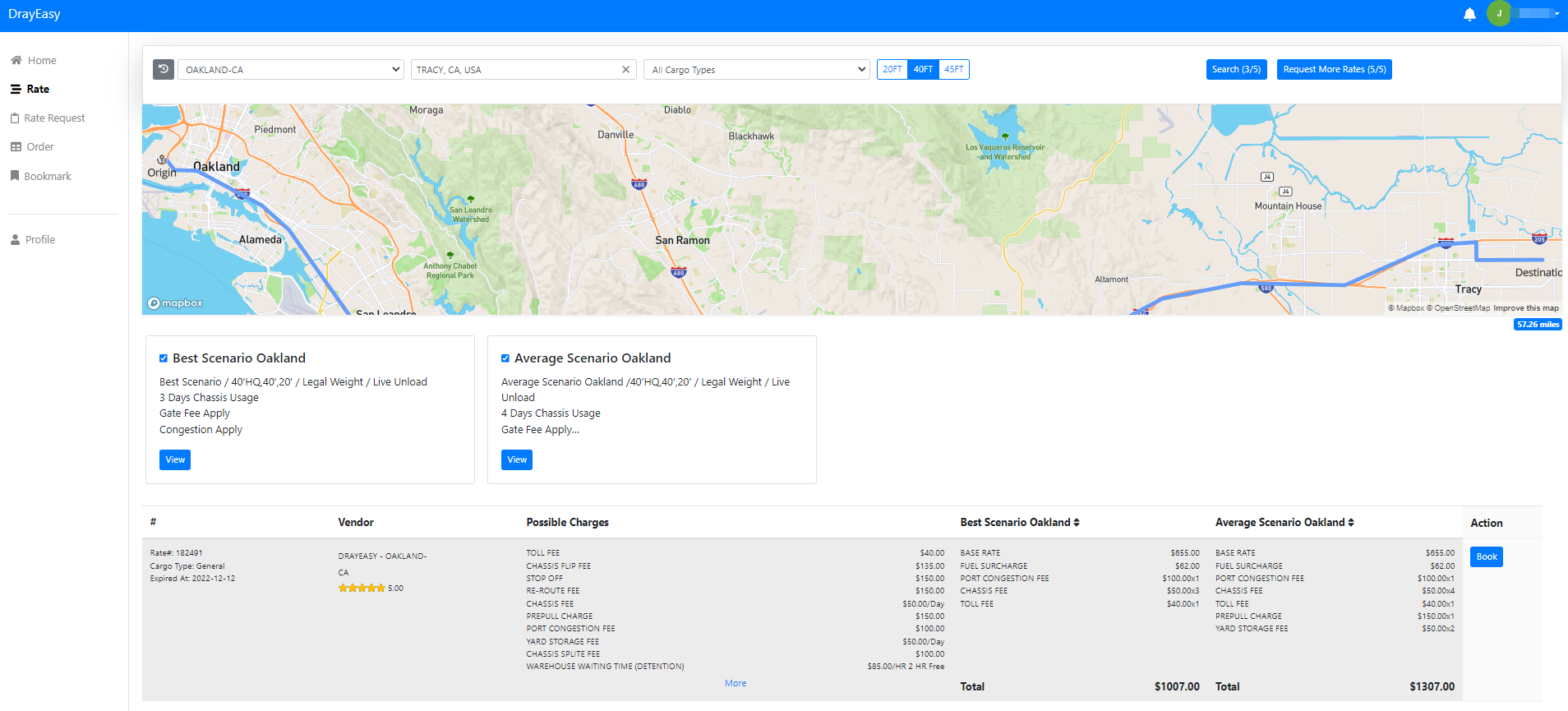Click the search history reset icon
Image resolution: width=1568 pixels, height=711 pixels.
pyautogui.click(x=164, y=69)
